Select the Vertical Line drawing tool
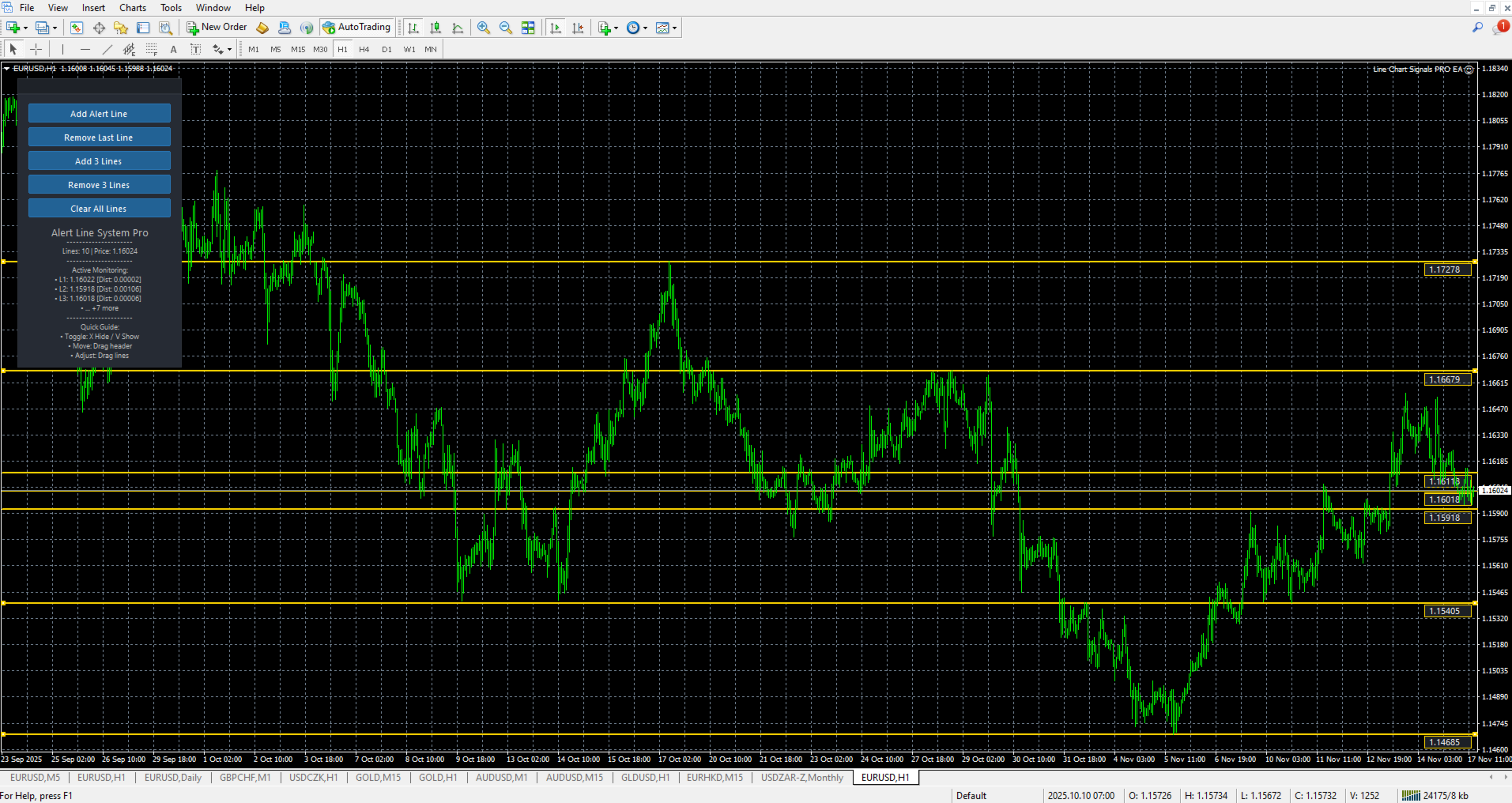The width and height of the screenshot is (1512, 803). coord(62,48)
